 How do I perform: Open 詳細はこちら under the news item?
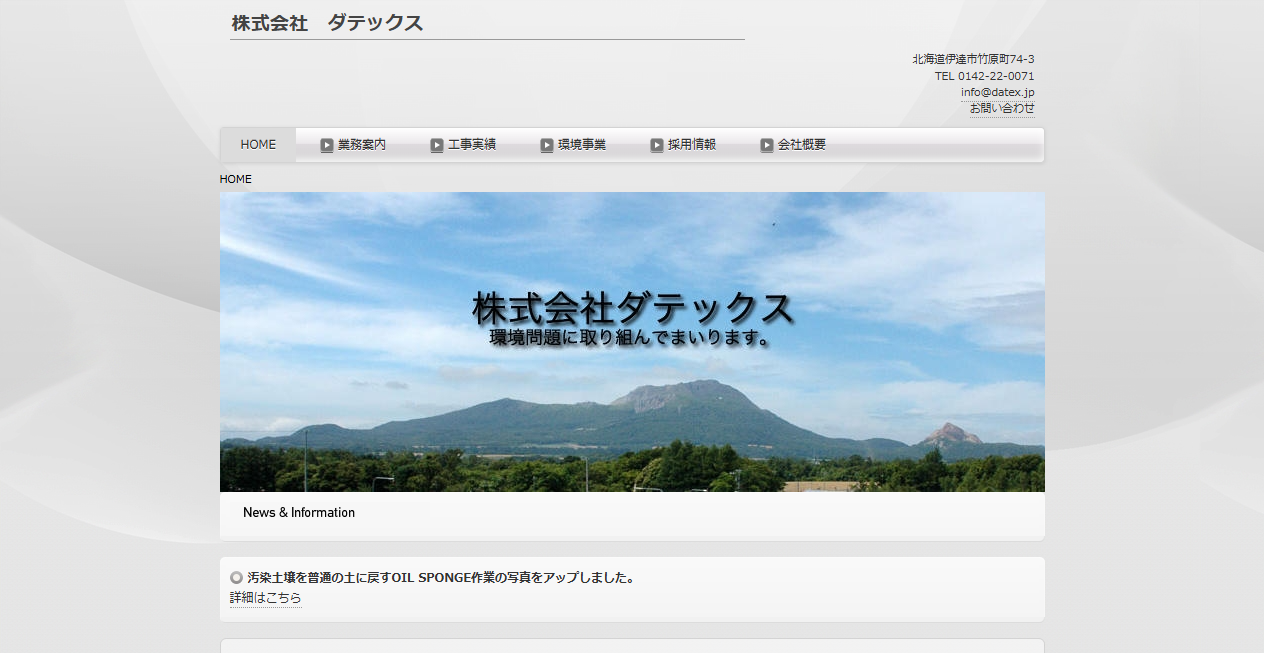265,597
